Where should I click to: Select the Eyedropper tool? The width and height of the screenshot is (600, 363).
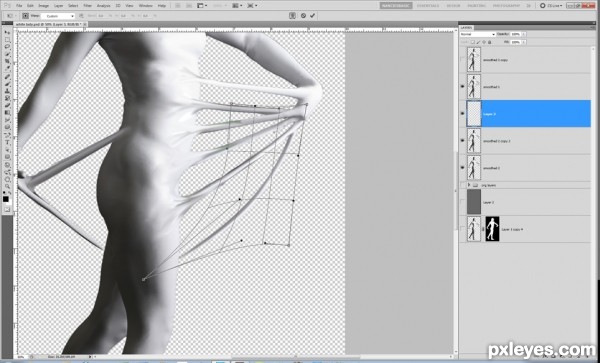point(7,67)
